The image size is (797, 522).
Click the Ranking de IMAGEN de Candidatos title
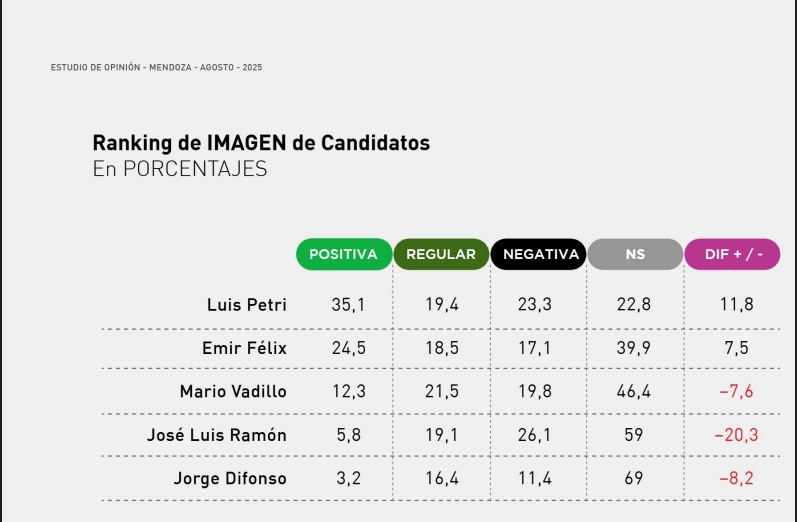(261, 143)
